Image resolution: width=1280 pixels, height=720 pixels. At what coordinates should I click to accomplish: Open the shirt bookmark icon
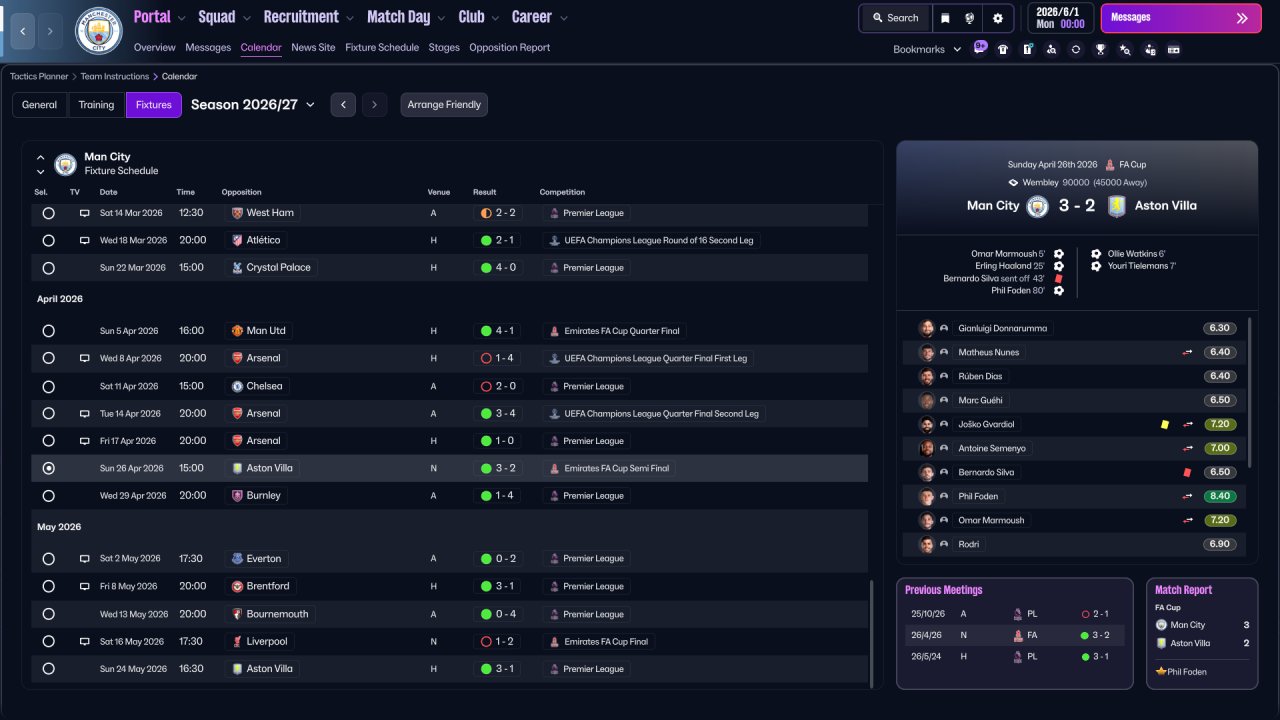(x=1003, y=49)
